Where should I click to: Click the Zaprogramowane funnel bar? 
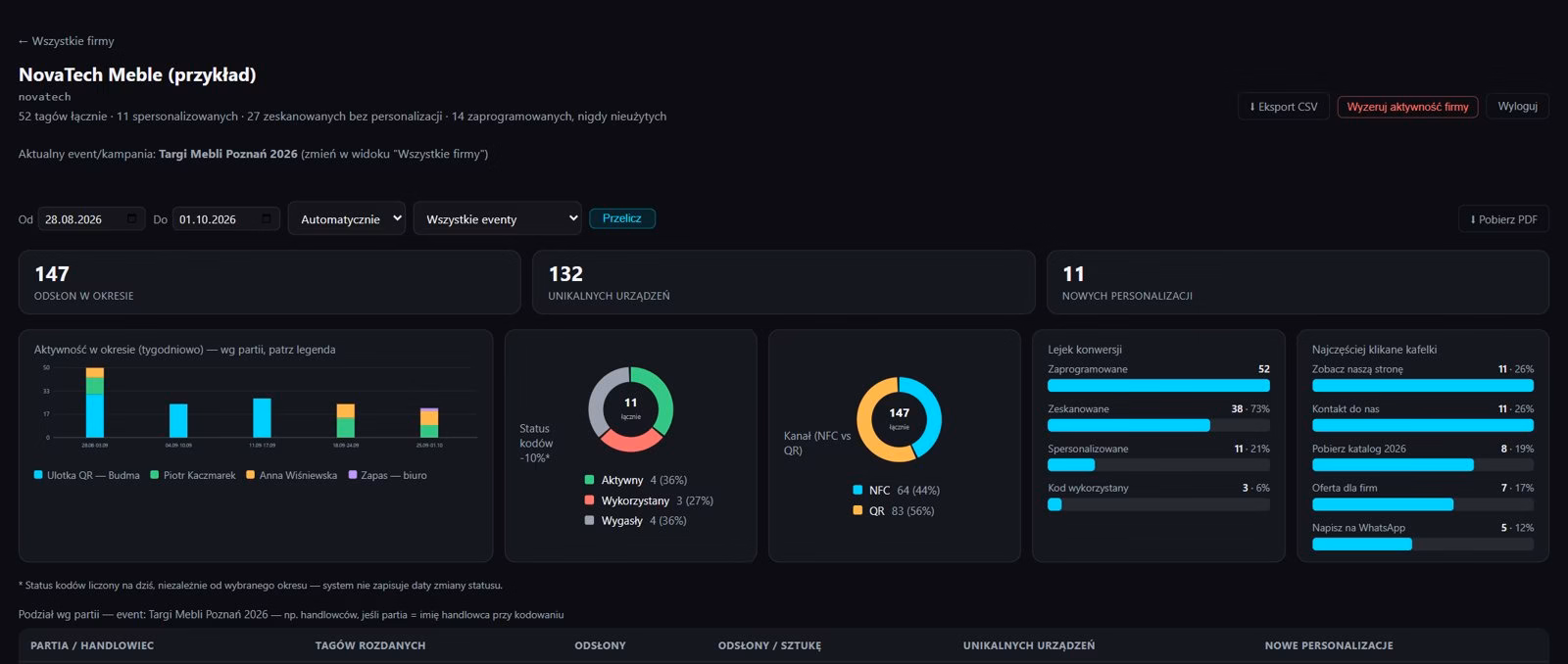[1158, 386]
